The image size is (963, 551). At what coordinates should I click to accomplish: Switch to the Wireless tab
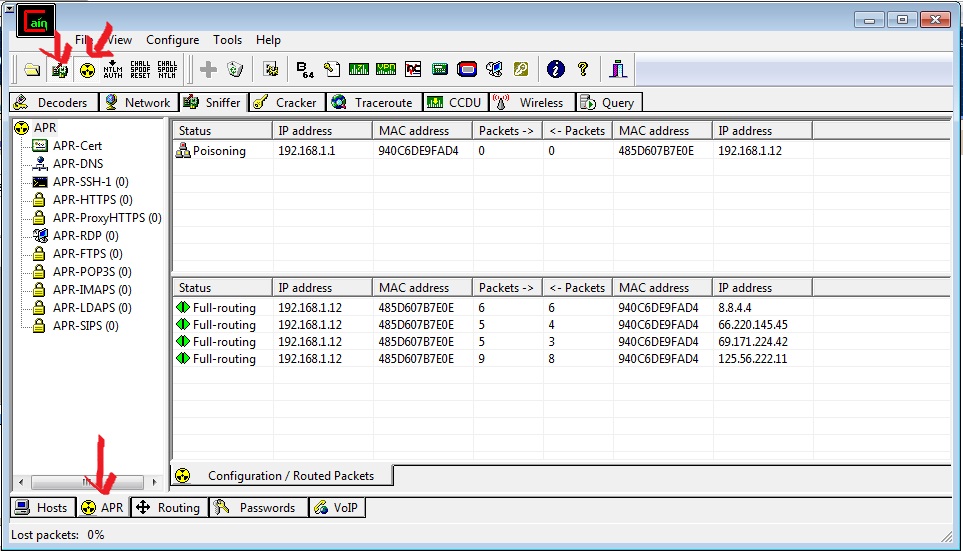[532, 103]
